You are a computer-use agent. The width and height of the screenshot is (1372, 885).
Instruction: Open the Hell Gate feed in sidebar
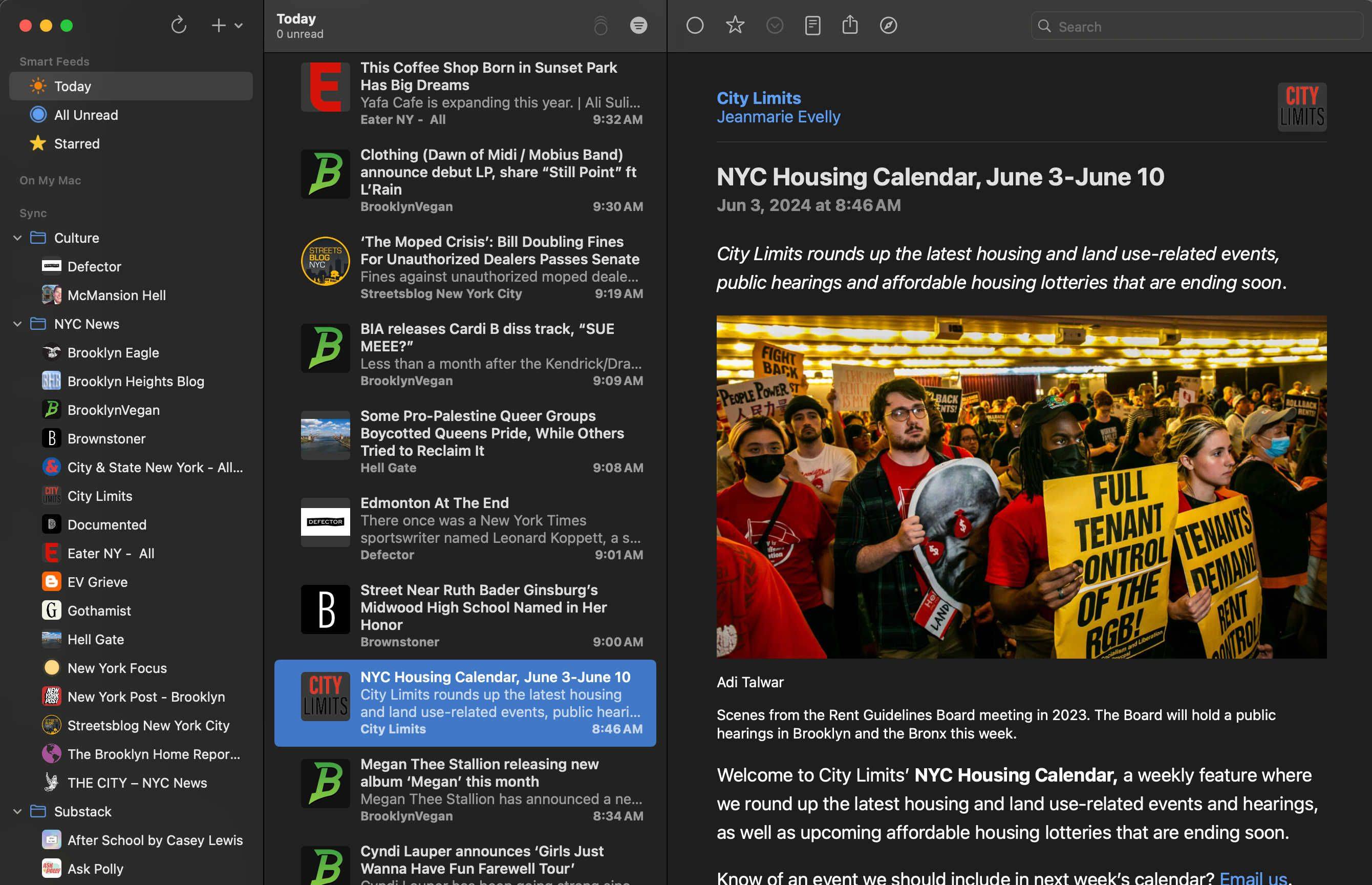pyautogui.click(x=131, y=640)
